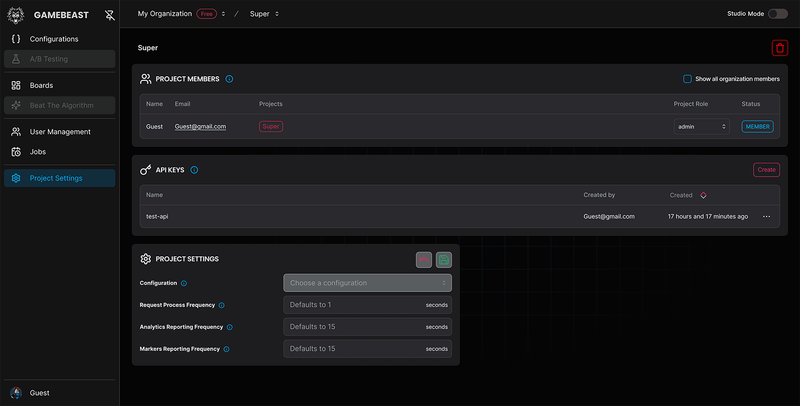Click the Gamebeast lion logo

click(x=16, y=15)
